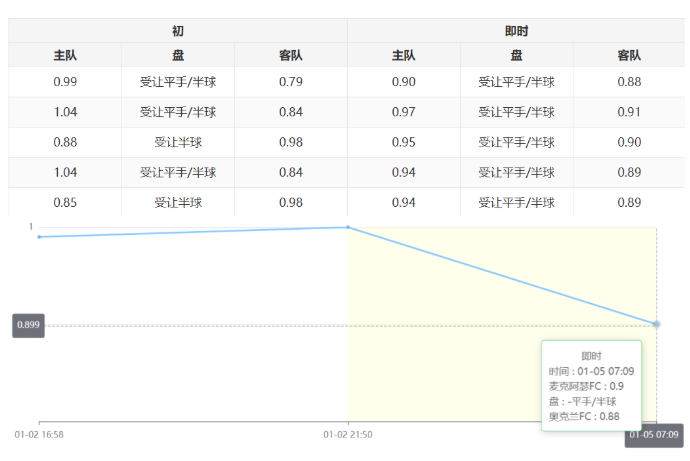Screen dimensions: 690x461
Task: Select the 0.79 odds cell
Action: (291, 82)
